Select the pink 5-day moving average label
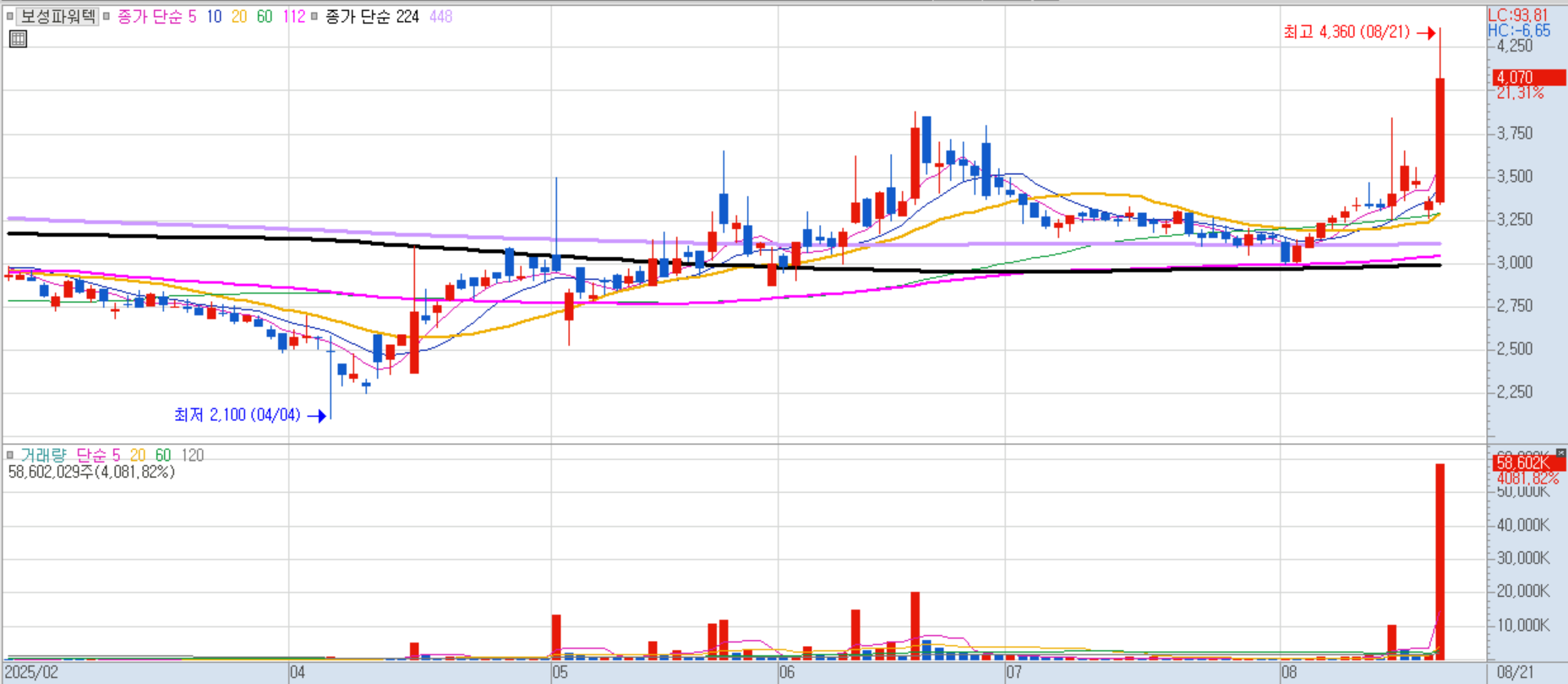 192,16
